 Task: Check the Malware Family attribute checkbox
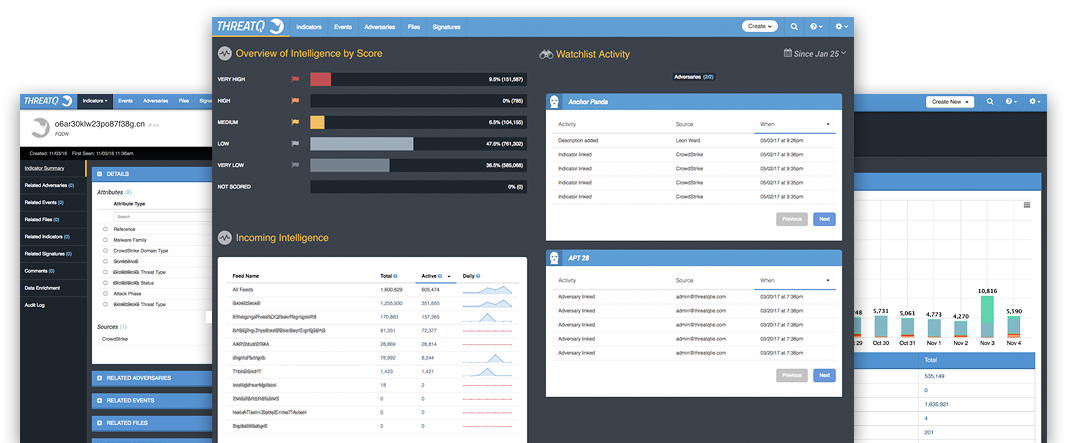coord(106,240)
